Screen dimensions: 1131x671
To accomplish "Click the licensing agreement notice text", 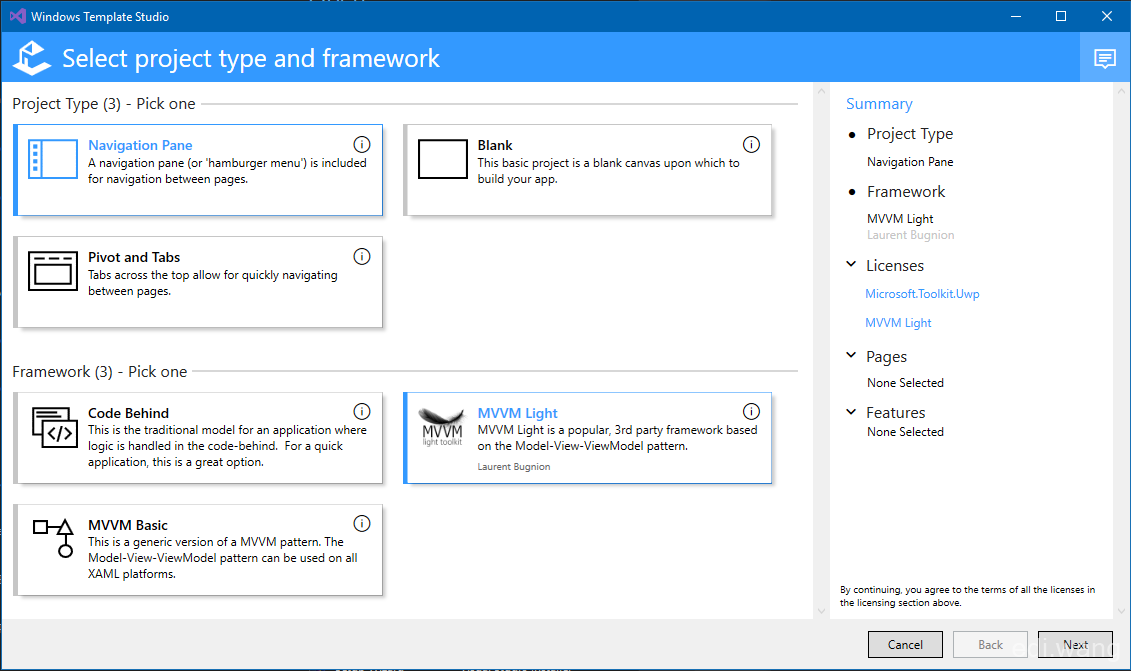I will click(967, 596).
